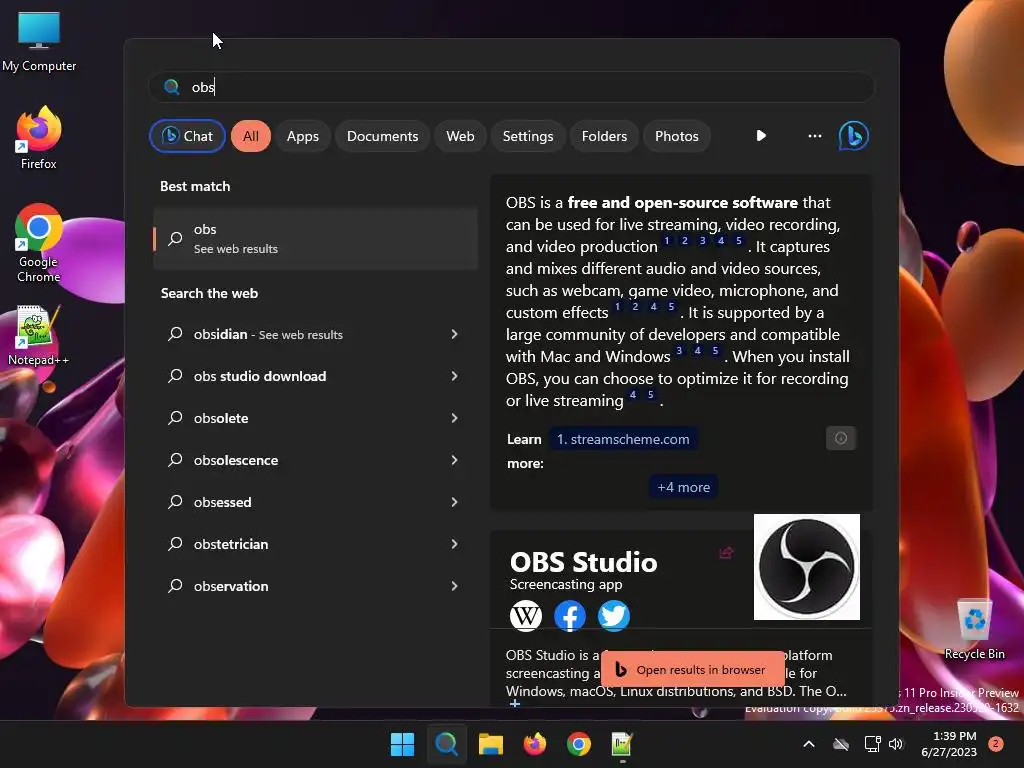The width and height of the screenshot is (1024, 768).
Task: Expand the obsessed suggestion chevron
Action: [455, 502]
